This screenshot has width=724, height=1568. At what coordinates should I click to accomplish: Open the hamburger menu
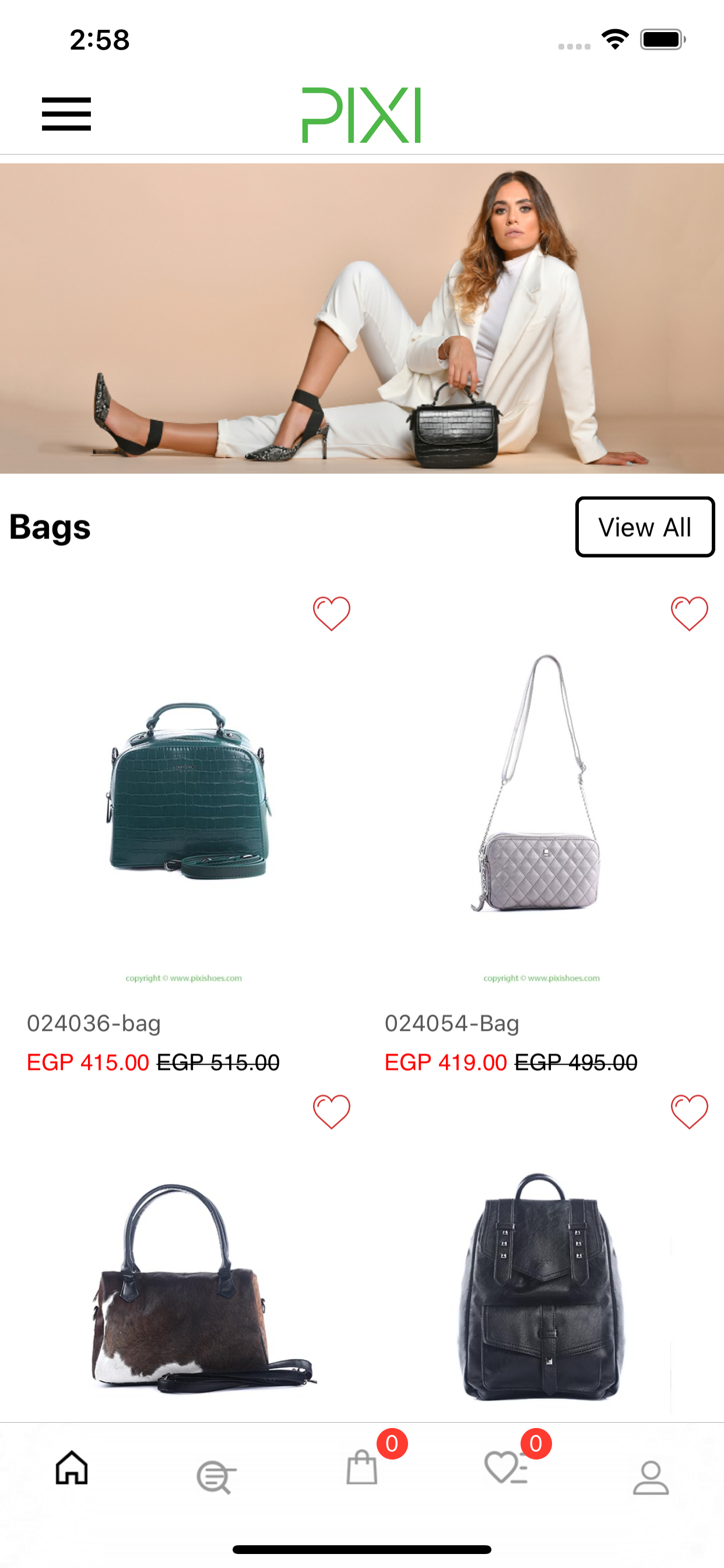coord(66,114)
